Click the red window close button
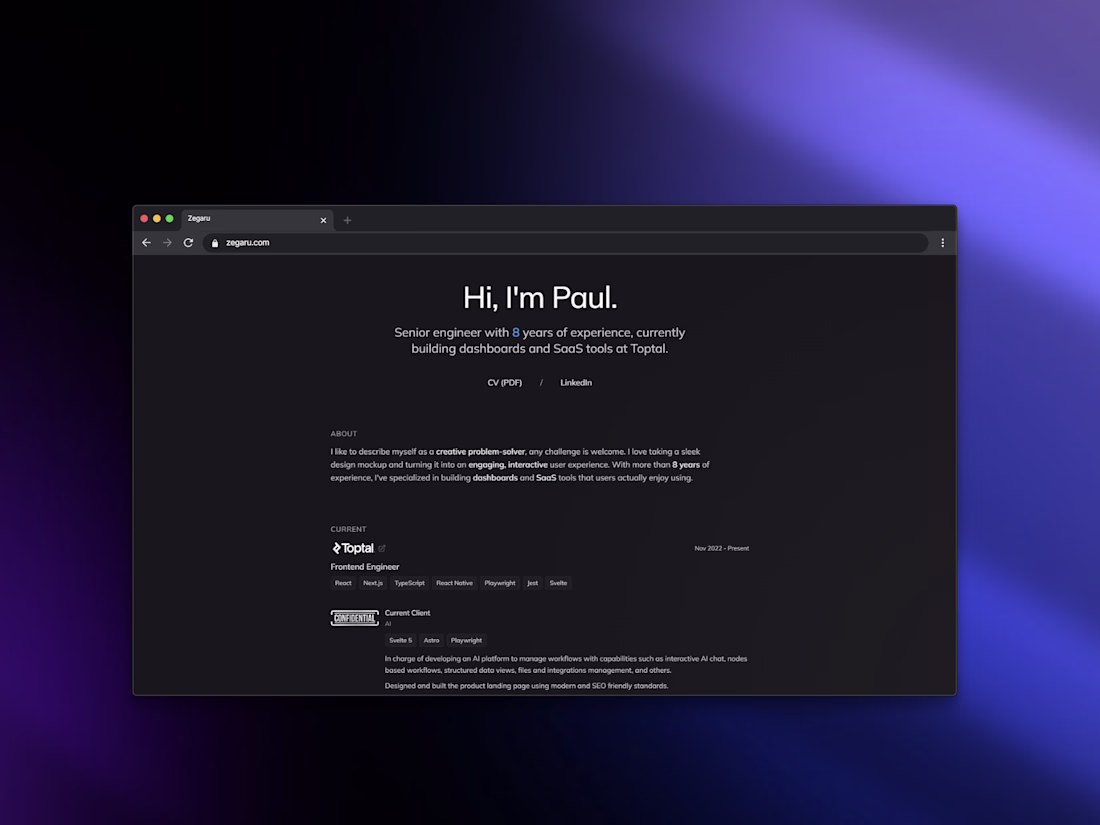This screenshot has height=825, width=1100. click(x=145, y=219)
